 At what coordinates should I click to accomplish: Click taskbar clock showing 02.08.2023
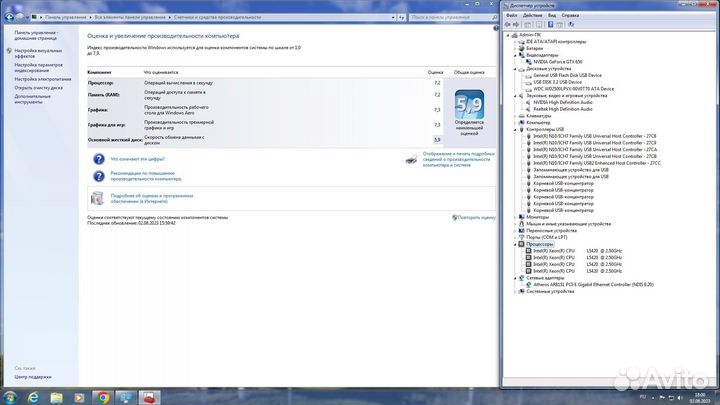point(700,398)
